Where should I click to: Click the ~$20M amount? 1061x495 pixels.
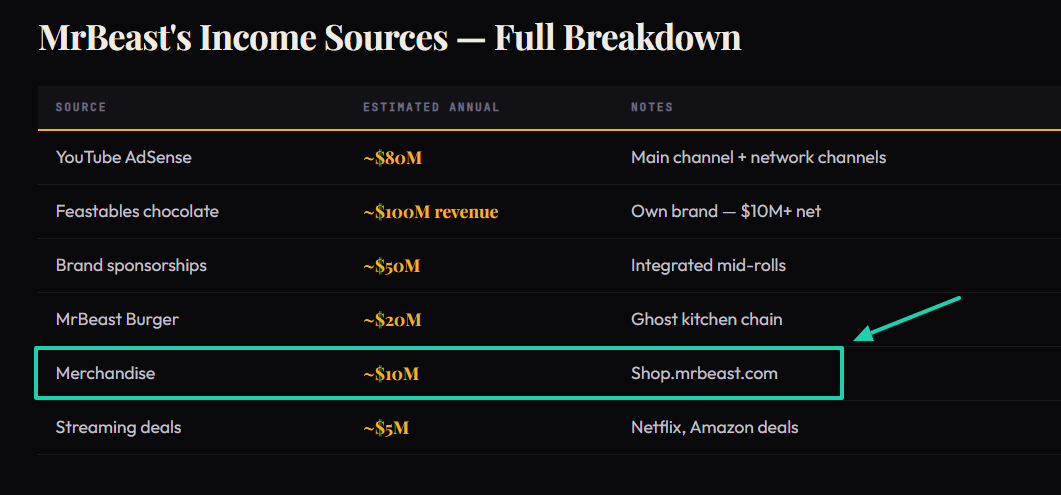coord(392,319)
